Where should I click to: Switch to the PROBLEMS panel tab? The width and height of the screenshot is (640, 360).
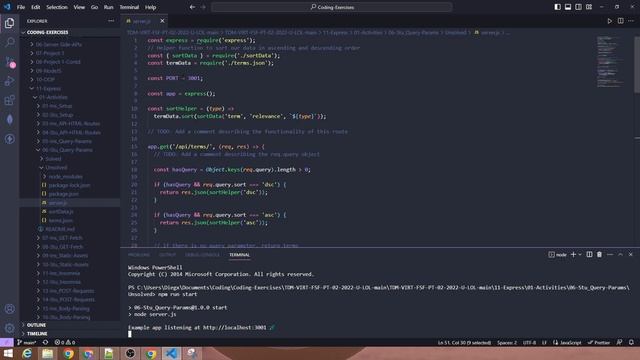(x=138, y=255)
